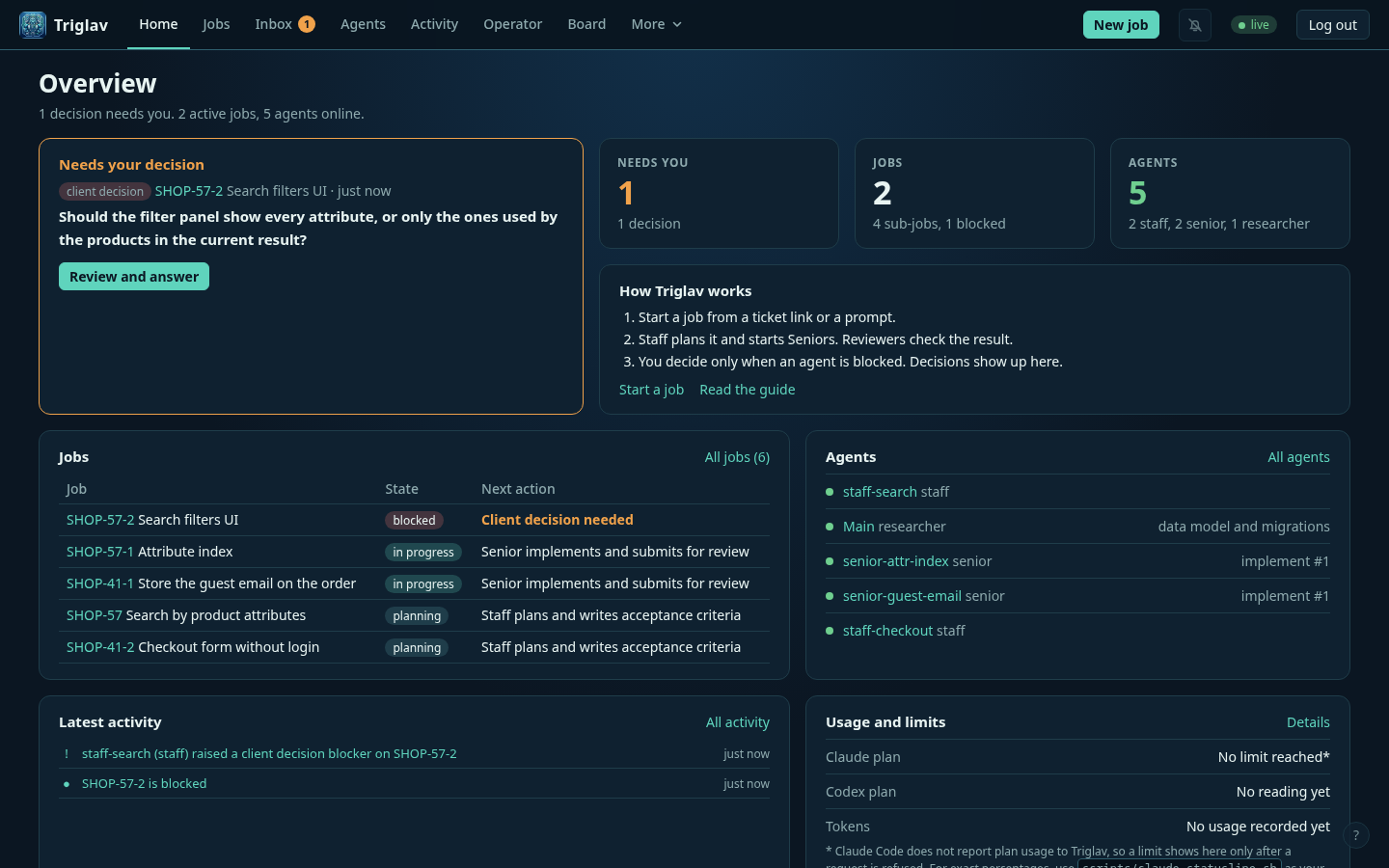Click the Agents count summary card
This screenshot has height=868, width=1389.
(x=1230, y=194)
